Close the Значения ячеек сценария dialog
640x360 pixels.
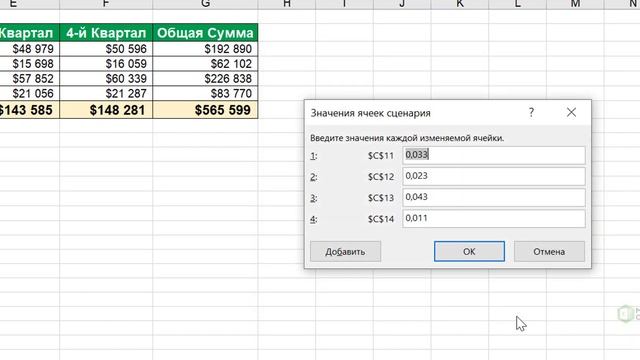point(571,113)
